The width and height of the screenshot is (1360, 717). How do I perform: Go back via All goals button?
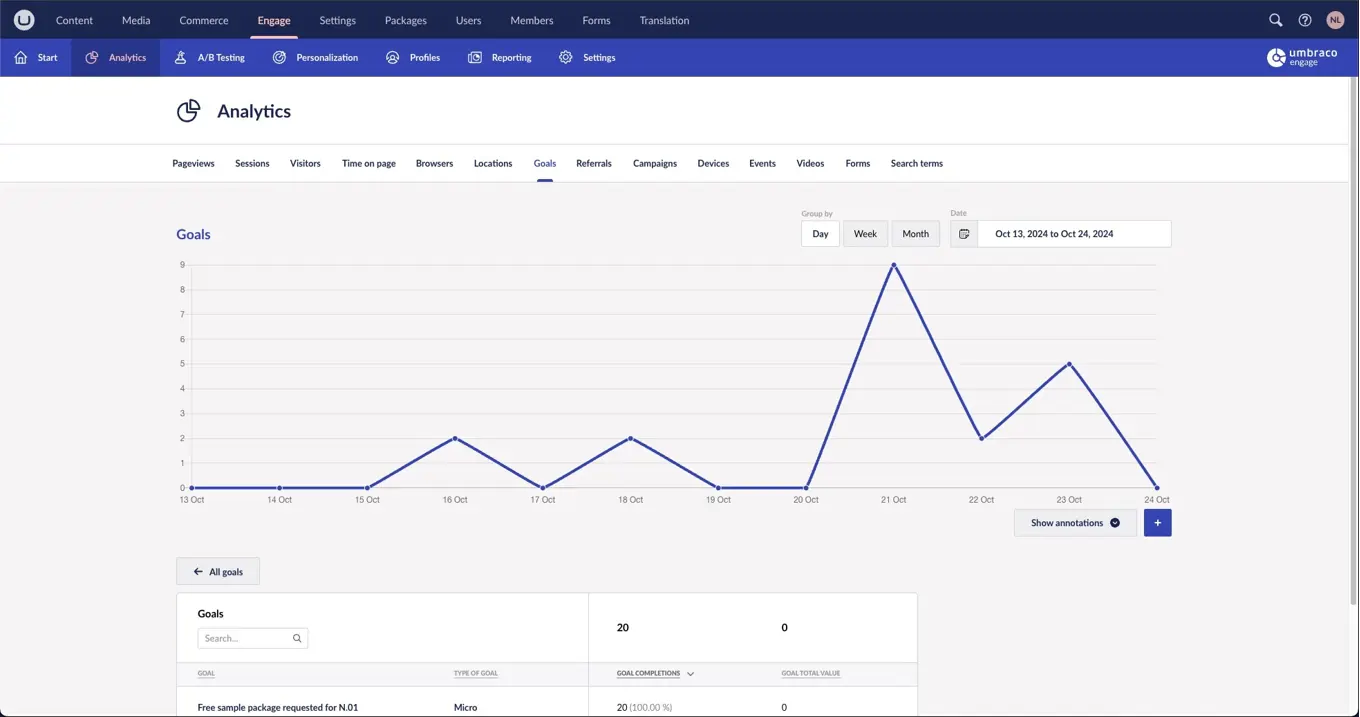tap(218, 572)
